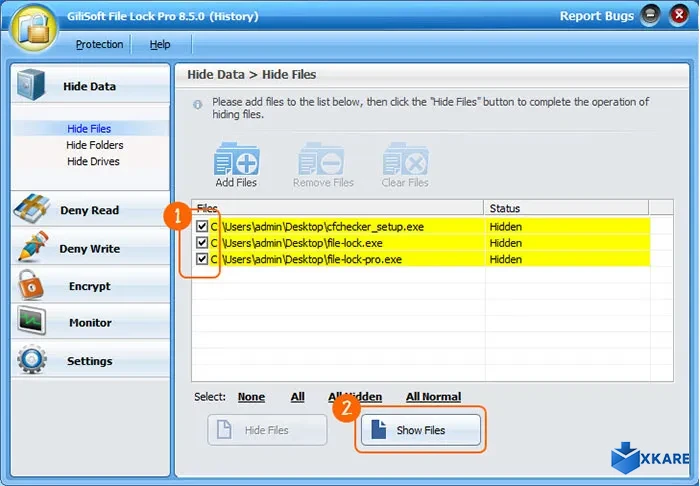Click Hidden status of file-lock-pro.exe

click(x=505, y=260)
